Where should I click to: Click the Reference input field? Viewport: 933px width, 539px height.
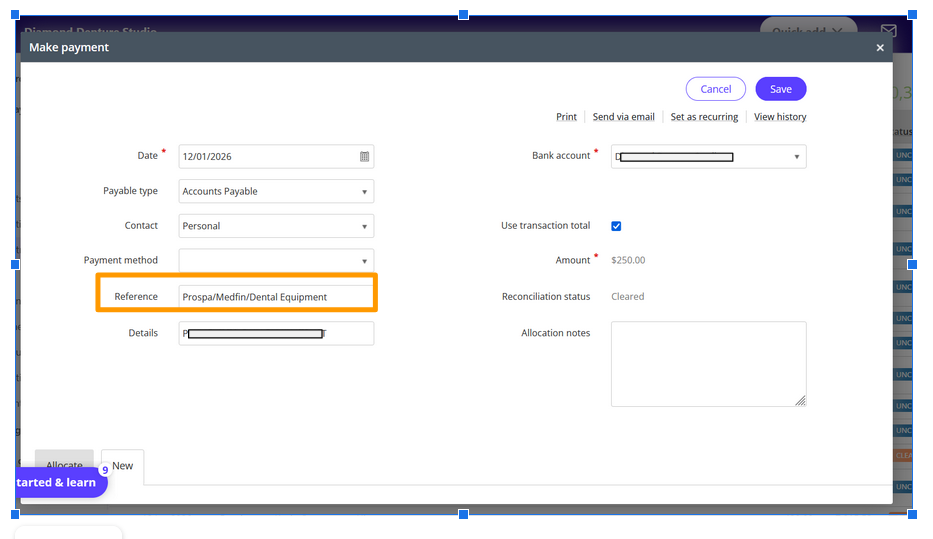276,296
